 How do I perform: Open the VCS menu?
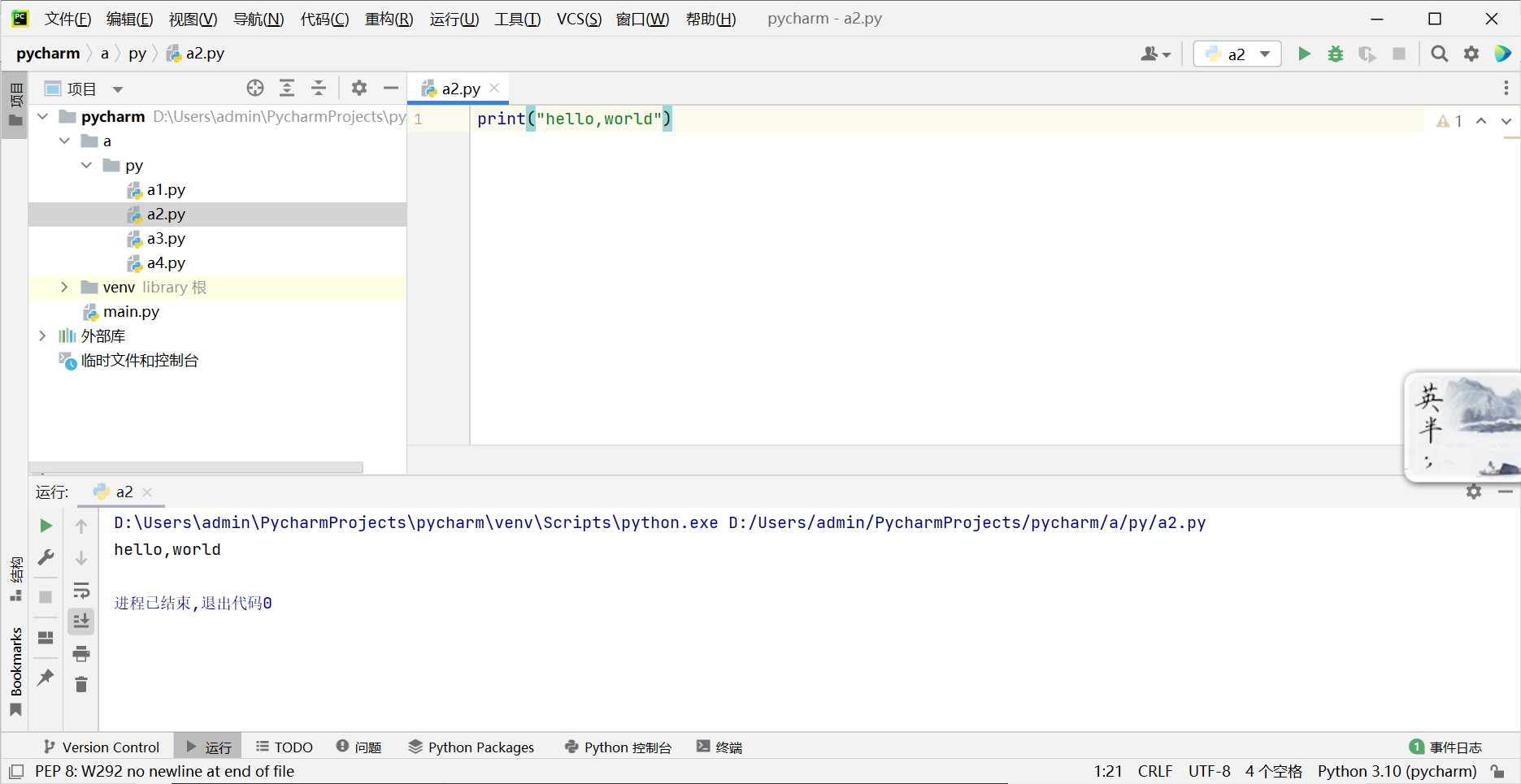click(579, 19)
